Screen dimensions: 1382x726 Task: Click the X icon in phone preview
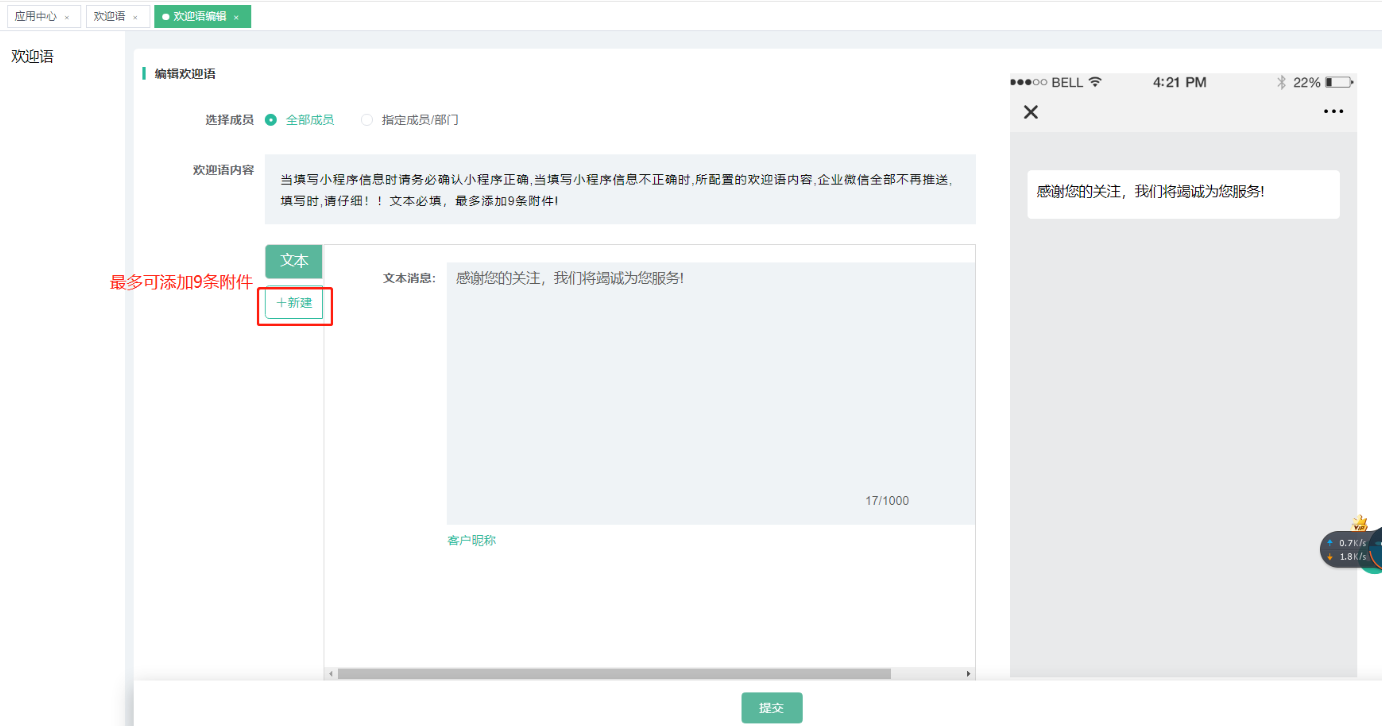click(x=1031, y=112)
